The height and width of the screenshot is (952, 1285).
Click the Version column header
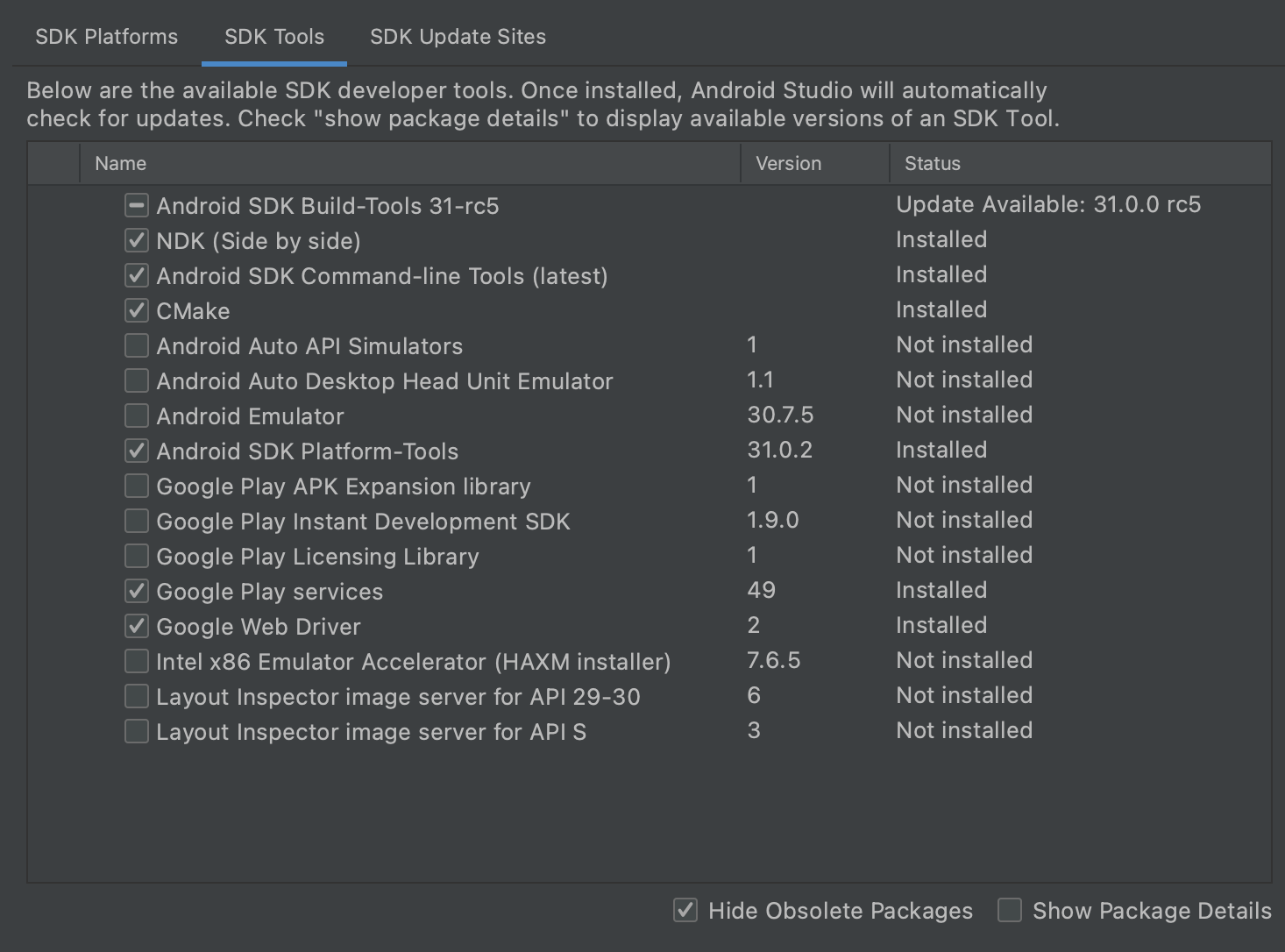(788, 164)
